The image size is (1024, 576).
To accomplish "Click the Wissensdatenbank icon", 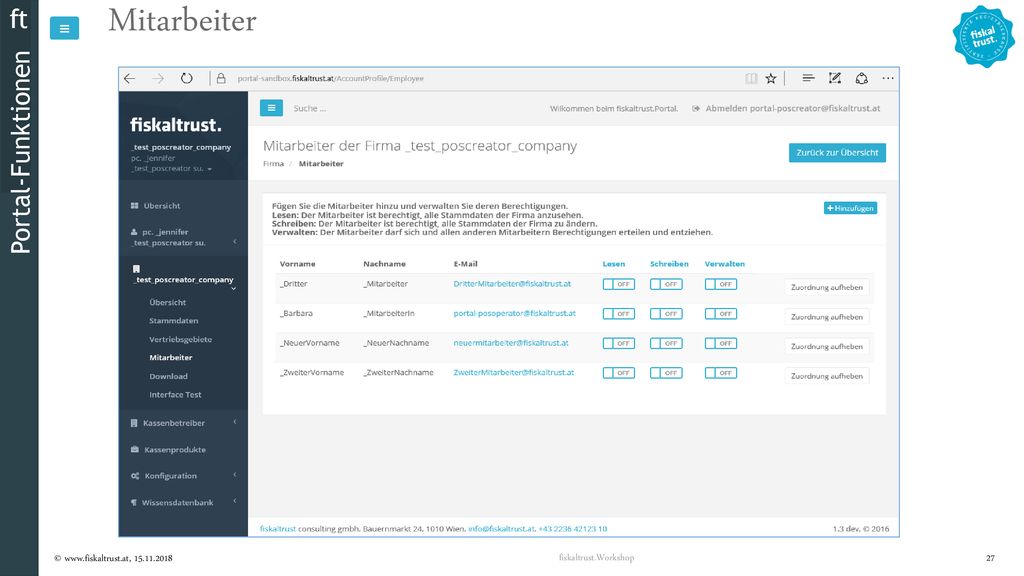I will (x=134, y=503).
